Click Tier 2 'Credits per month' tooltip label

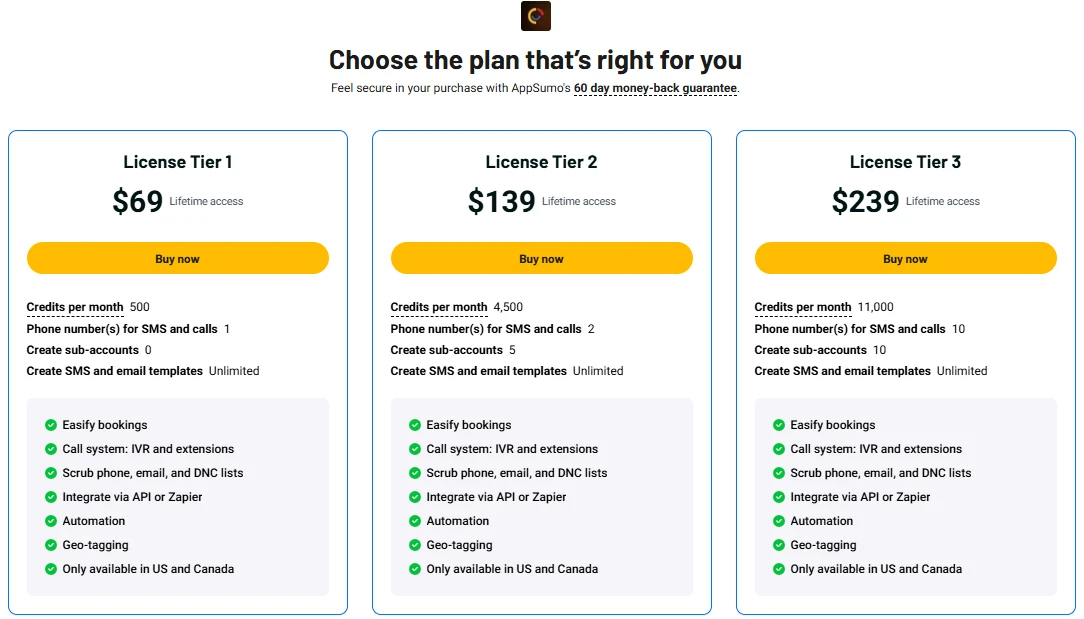(439, 307)
